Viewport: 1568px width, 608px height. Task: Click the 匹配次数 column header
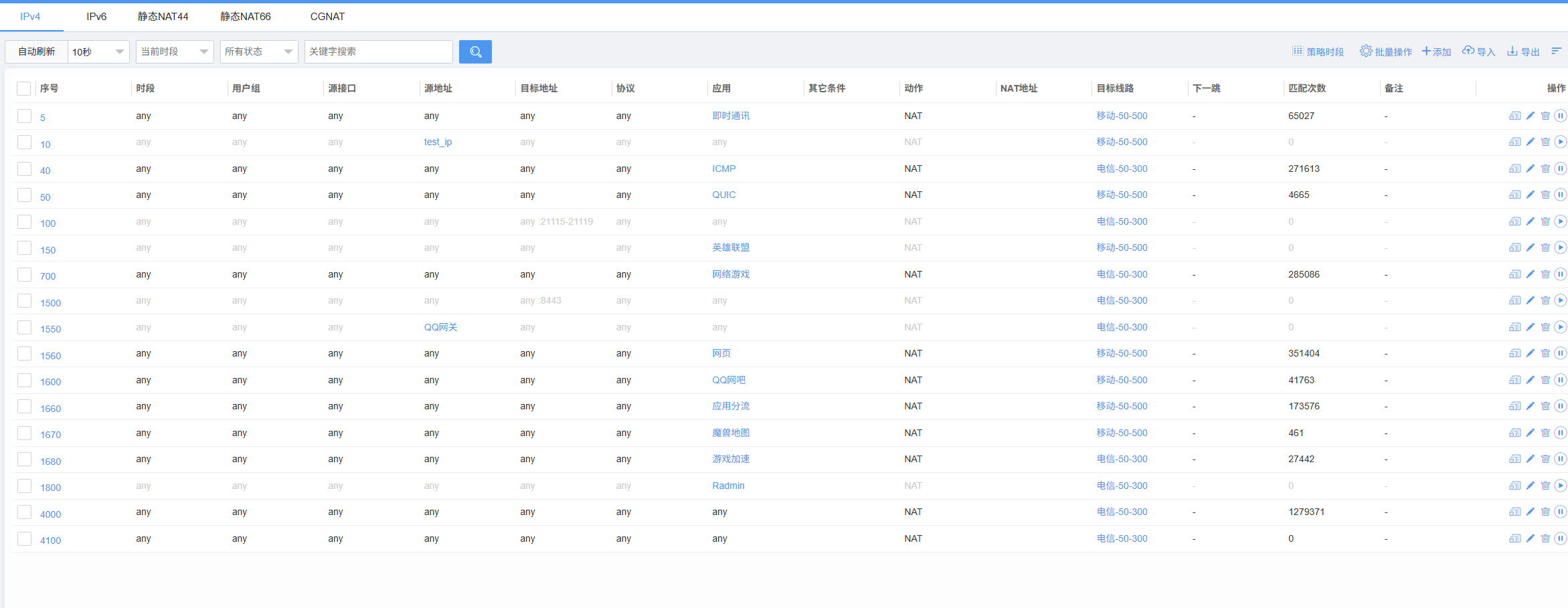(x=1307, y=88)
